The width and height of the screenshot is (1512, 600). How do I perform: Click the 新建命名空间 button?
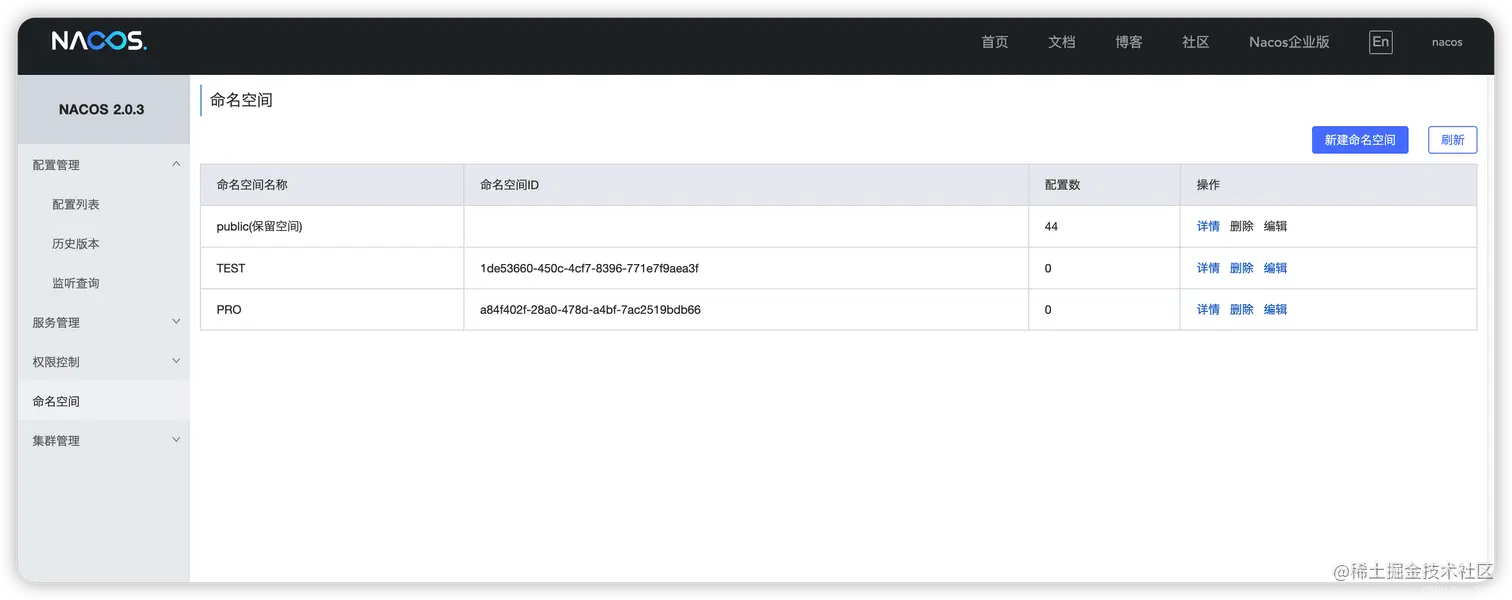point(1359,140)
